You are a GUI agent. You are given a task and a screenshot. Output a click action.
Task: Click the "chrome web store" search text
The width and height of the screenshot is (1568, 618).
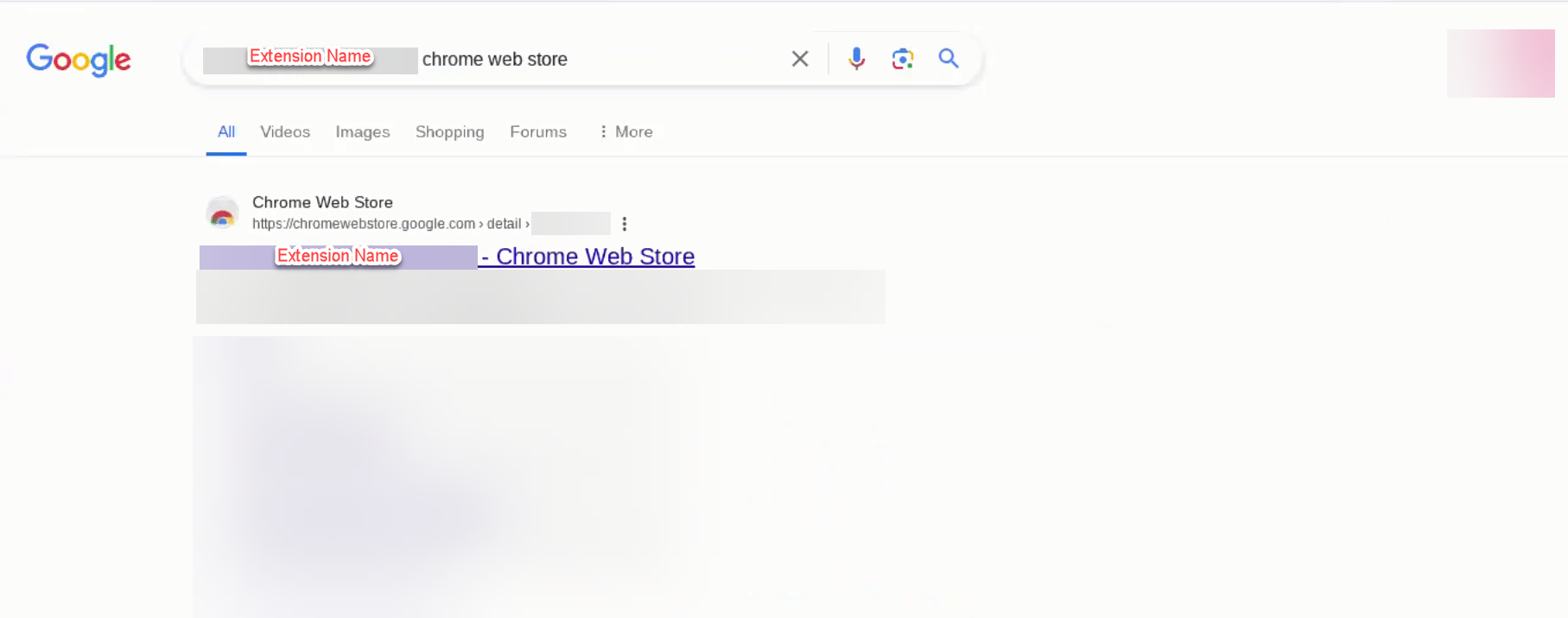coord(494,60)
